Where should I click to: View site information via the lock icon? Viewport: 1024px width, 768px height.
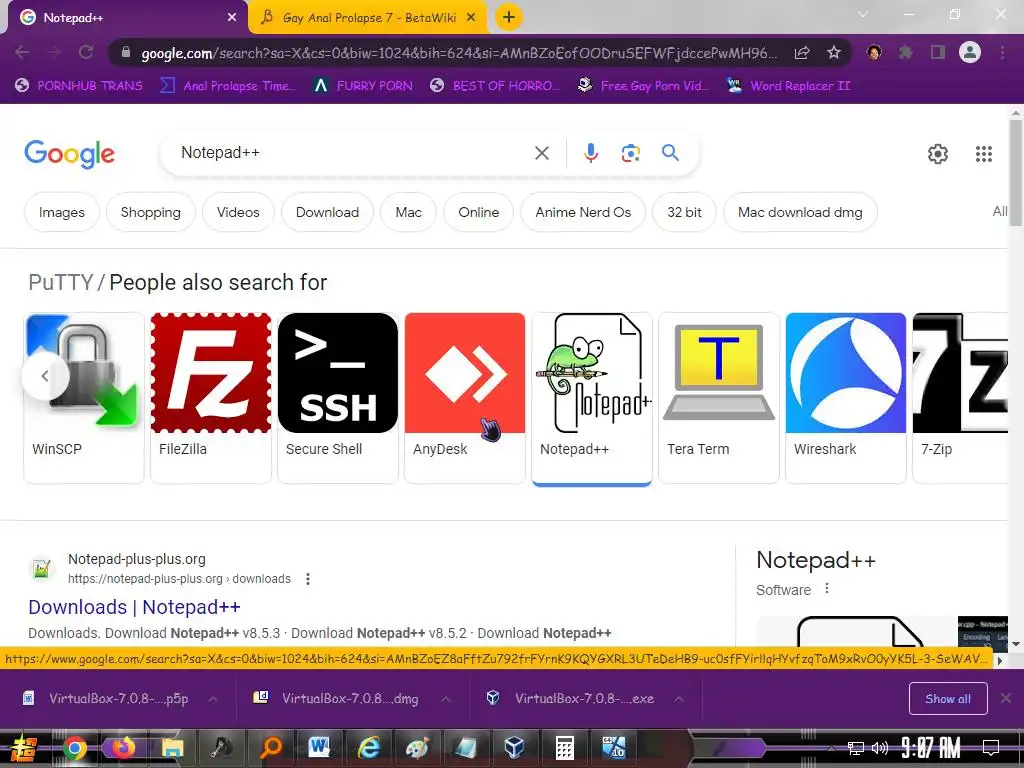126,53
